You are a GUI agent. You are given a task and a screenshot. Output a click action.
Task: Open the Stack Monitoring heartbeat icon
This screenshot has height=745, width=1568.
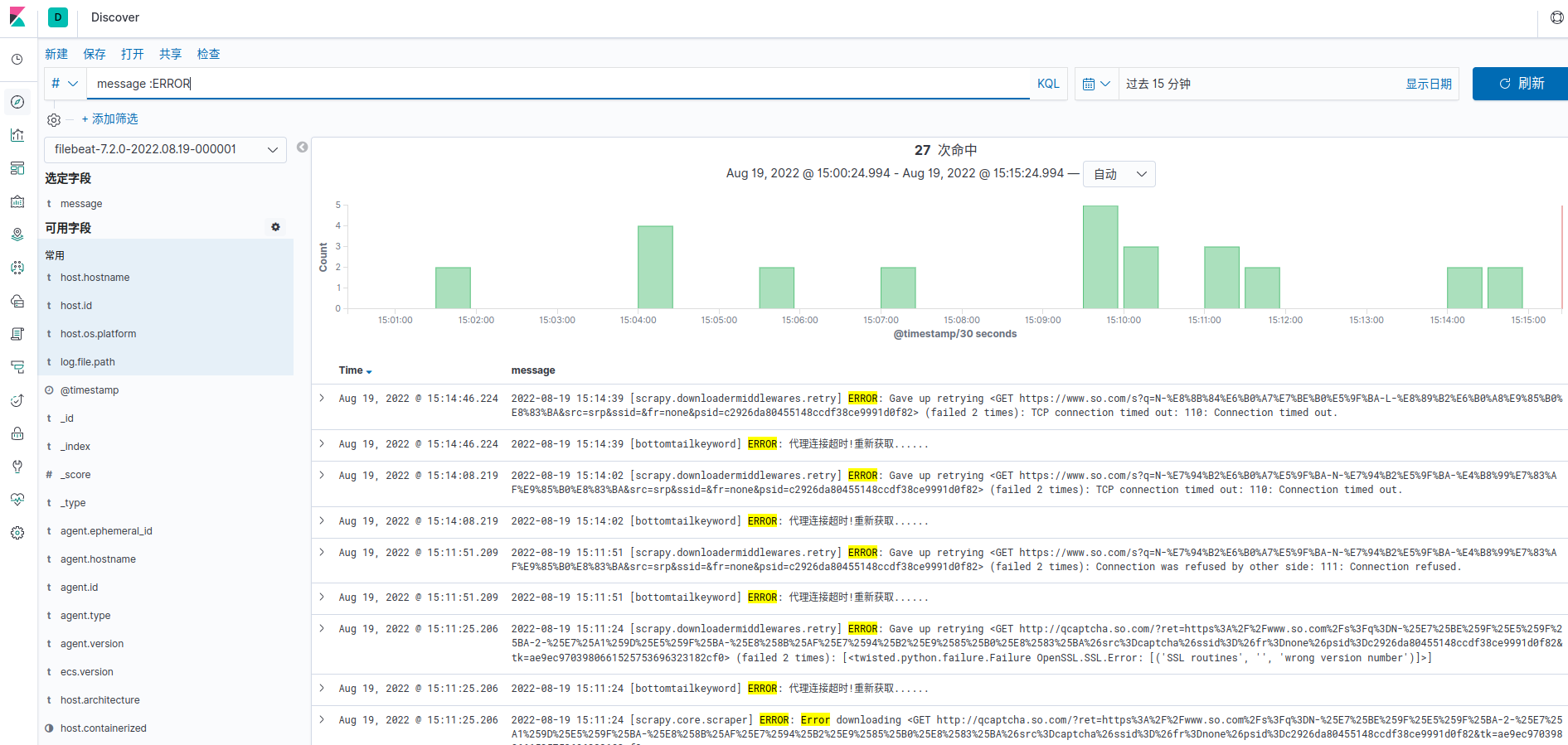pos(17,500)
